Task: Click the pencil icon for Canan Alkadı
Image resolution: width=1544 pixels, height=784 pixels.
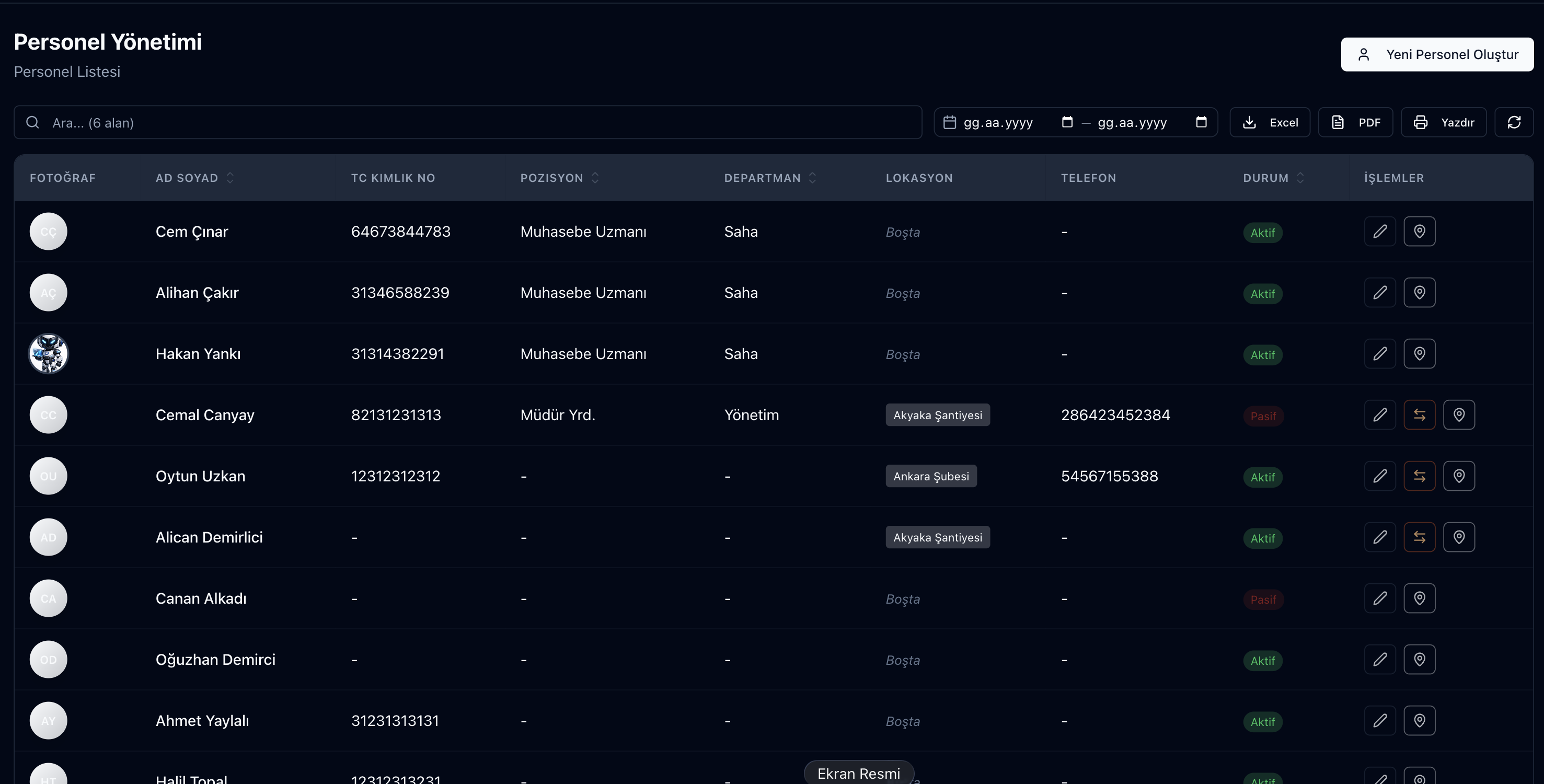Action: click(x=1380, y=598)
